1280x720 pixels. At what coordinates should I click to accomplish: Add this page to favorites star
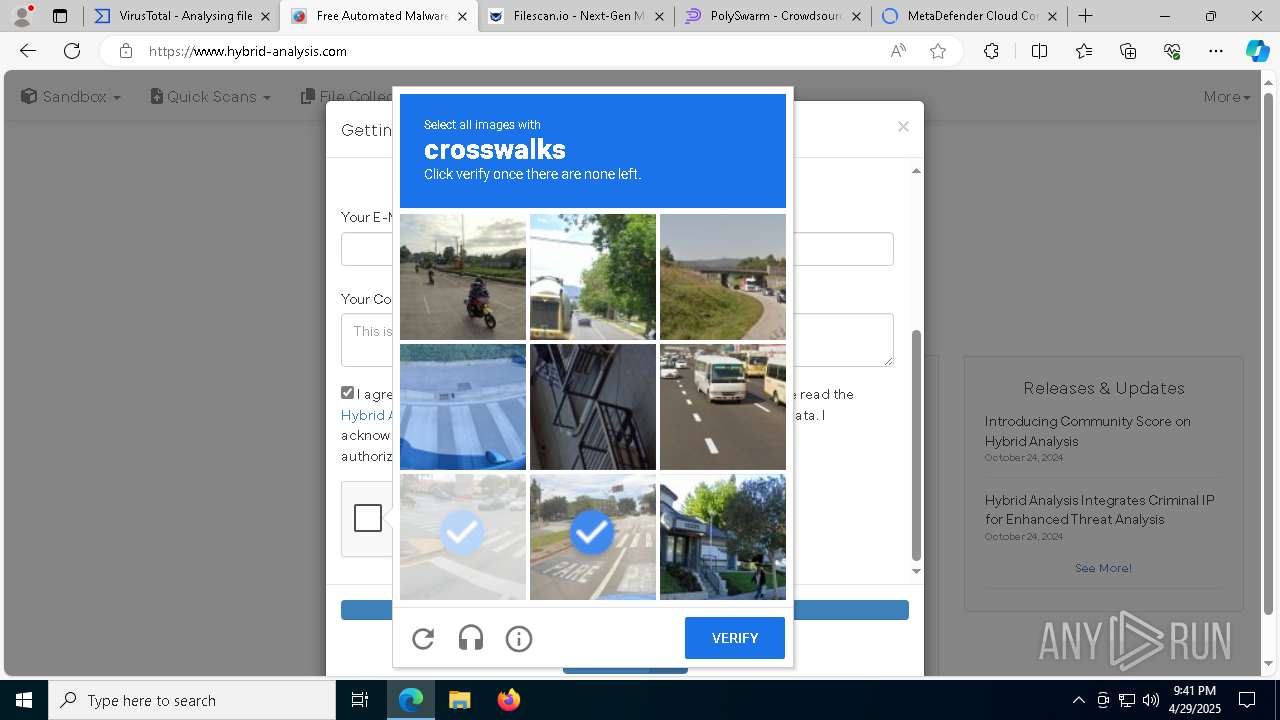(938, 51)
